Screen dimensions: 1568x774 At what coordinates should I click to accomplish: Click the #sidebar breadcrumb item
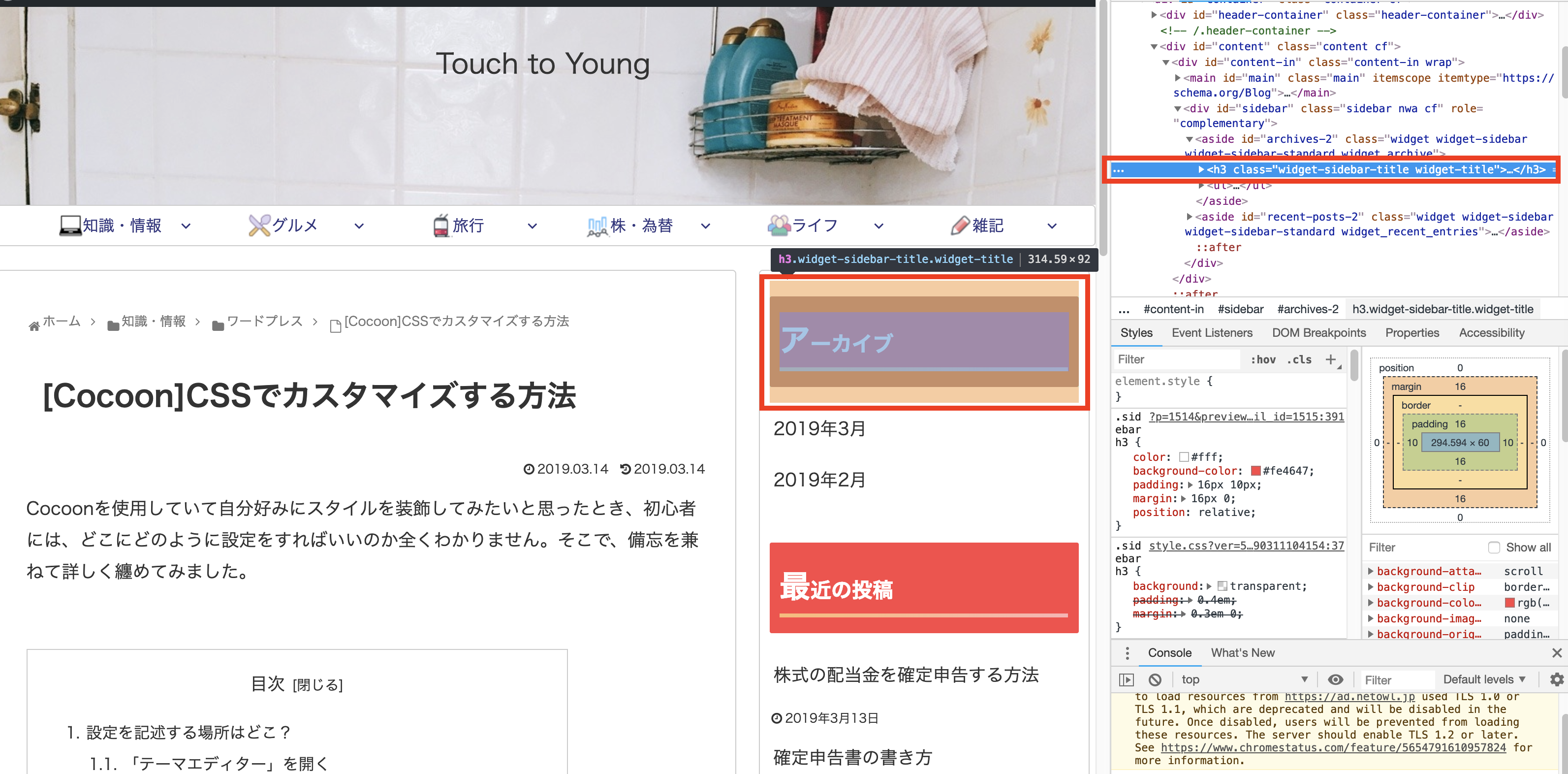1240,309
